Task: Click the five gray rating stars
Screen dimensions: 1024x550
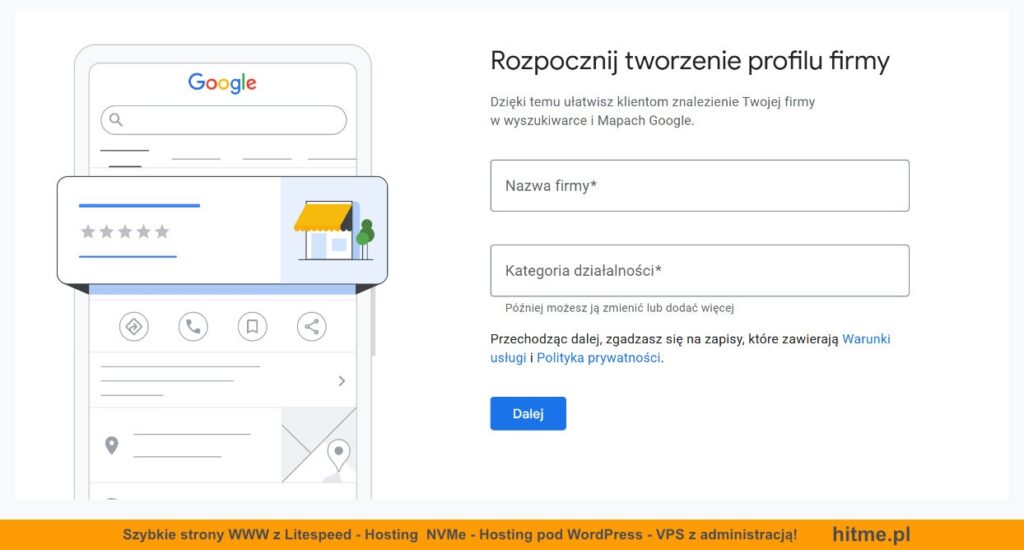Action: 125,232
